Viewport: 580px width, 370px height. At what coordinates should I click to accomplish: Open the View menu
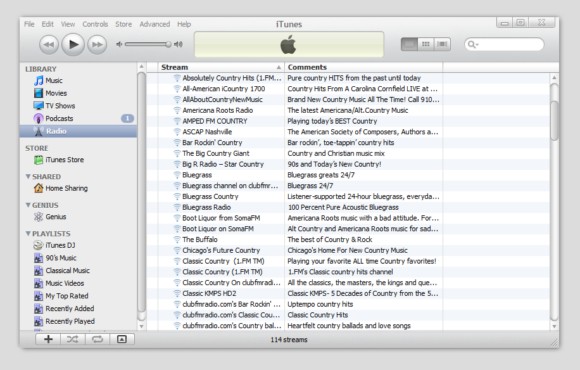tap(68, 24)
